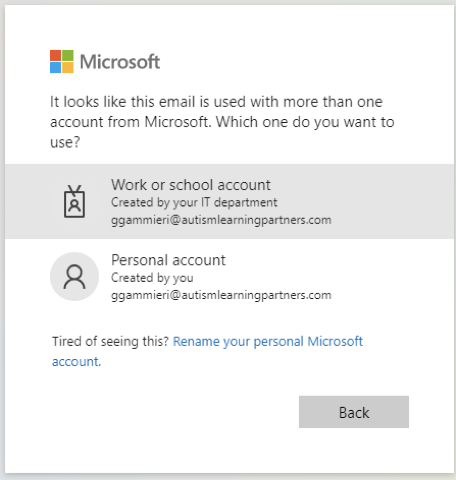The image size is (456, 480).
Task: Click the green square in Microsoft logo
Action: [x=68, y=55]
